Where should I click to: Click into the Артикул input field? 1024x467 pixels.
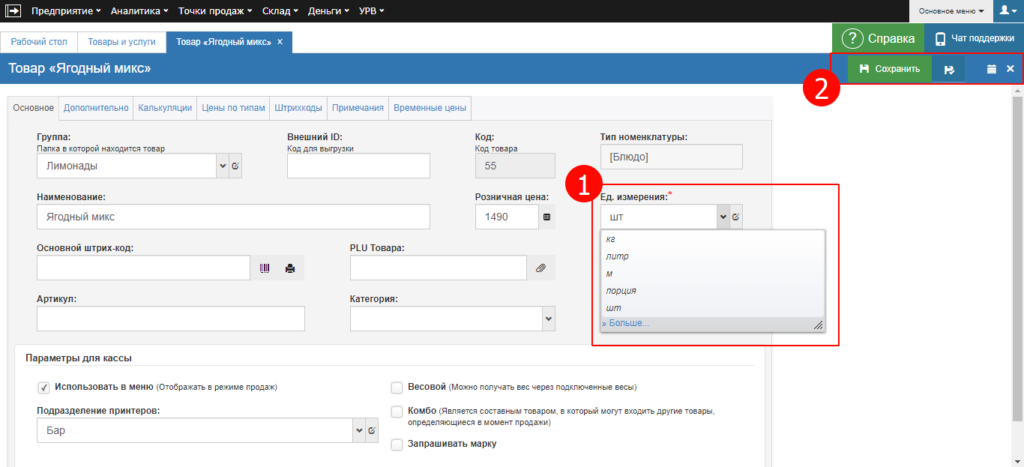pyautogui.click(x=170, y=318)
